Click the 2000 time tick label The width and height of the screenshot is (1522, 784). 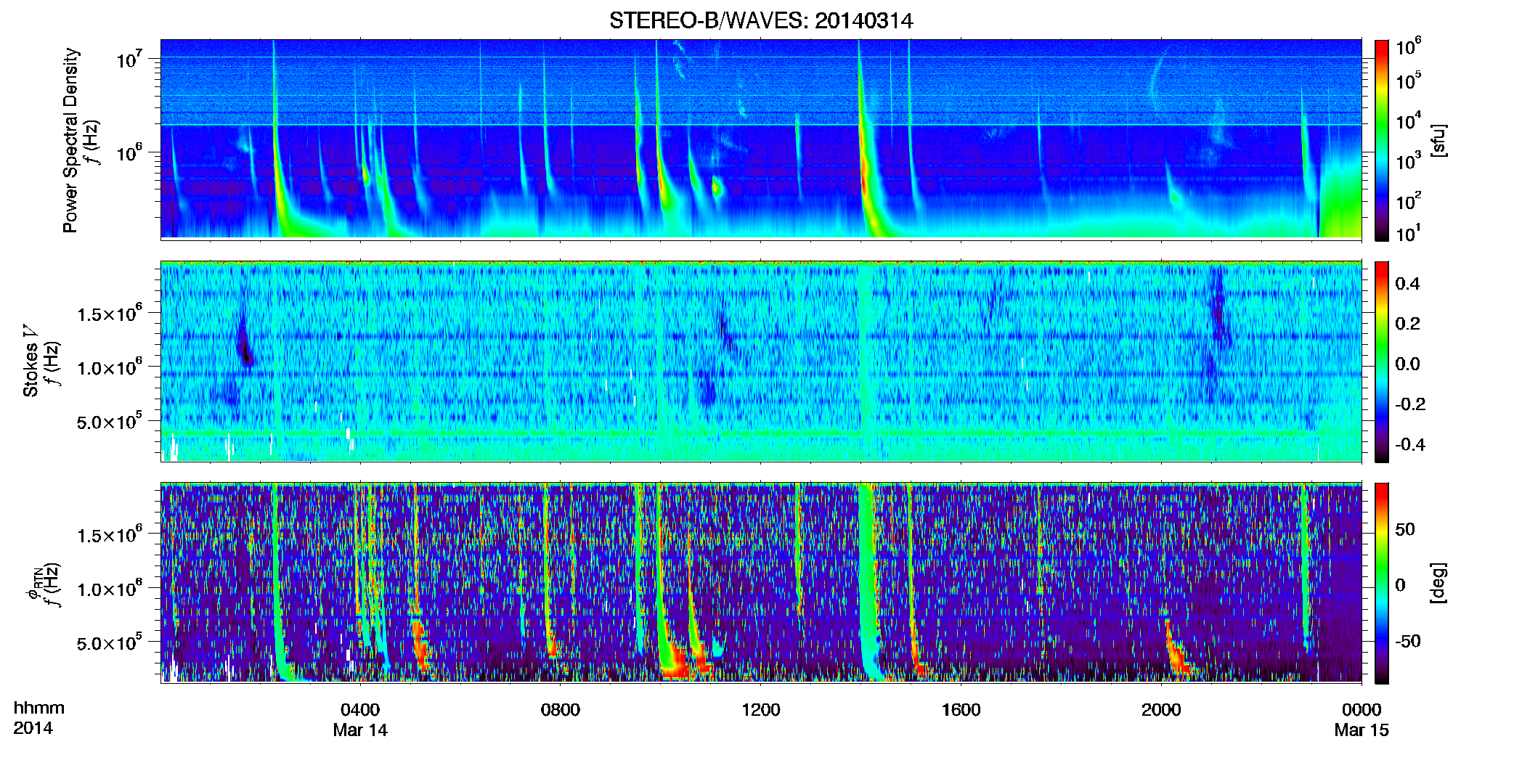tap(1161, 709)
